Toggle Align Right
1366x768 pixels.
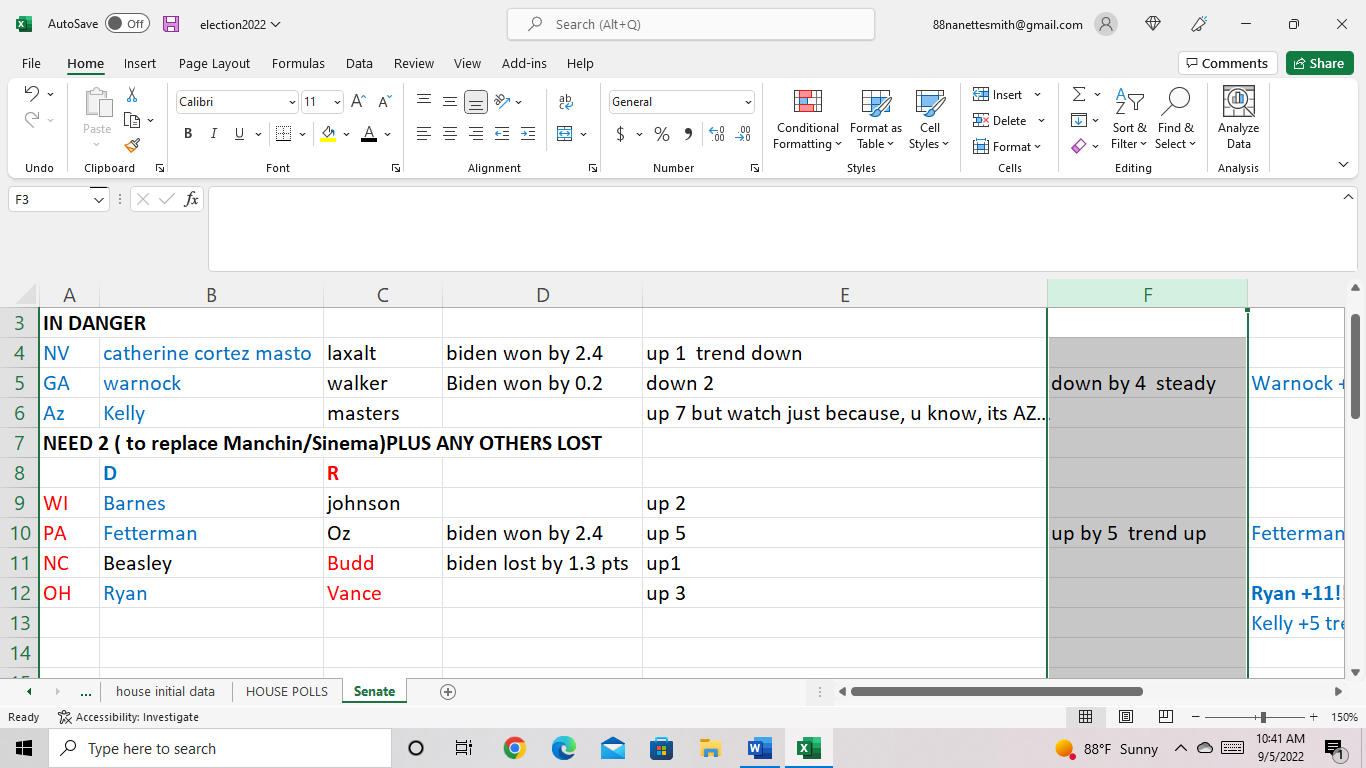tap(476, 134)
